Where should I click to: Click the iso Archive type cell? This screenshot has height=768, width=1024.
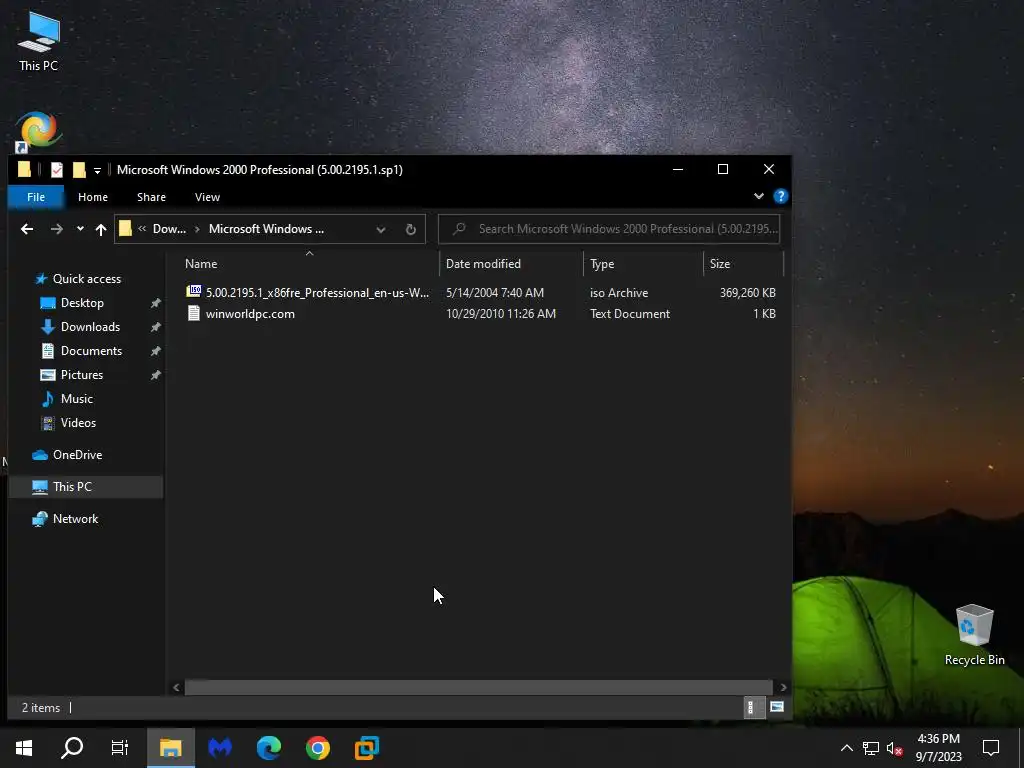point(619,293)
